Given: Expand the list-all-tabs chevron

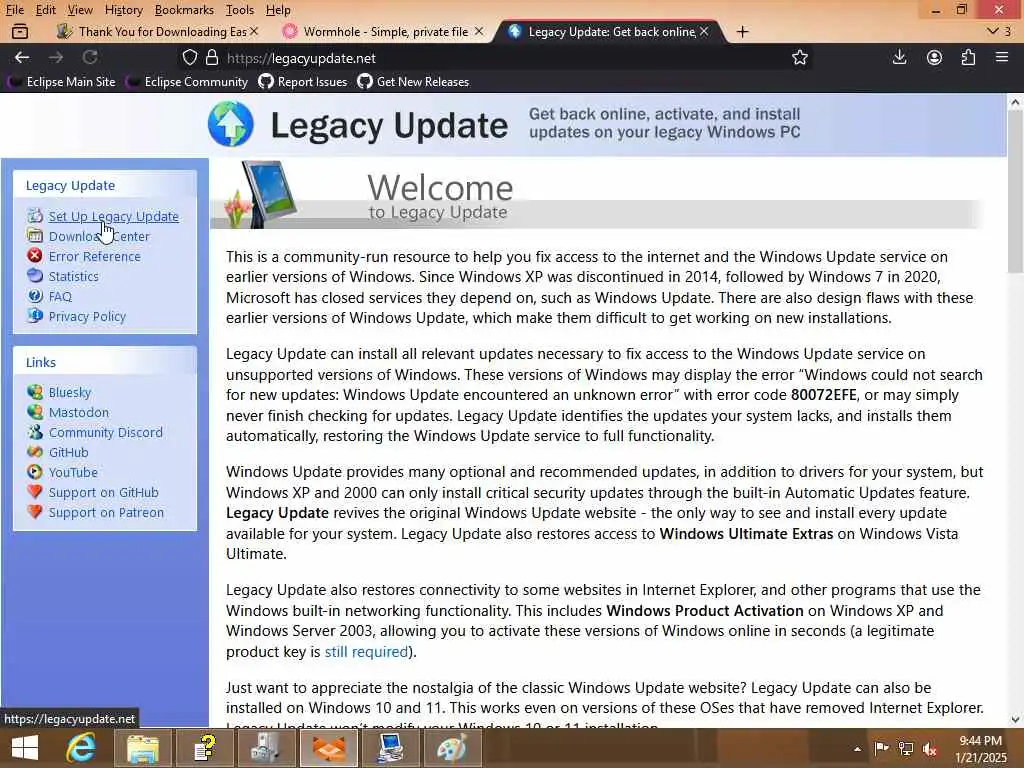Looking at the screenshot, I should tap(992, 31).
